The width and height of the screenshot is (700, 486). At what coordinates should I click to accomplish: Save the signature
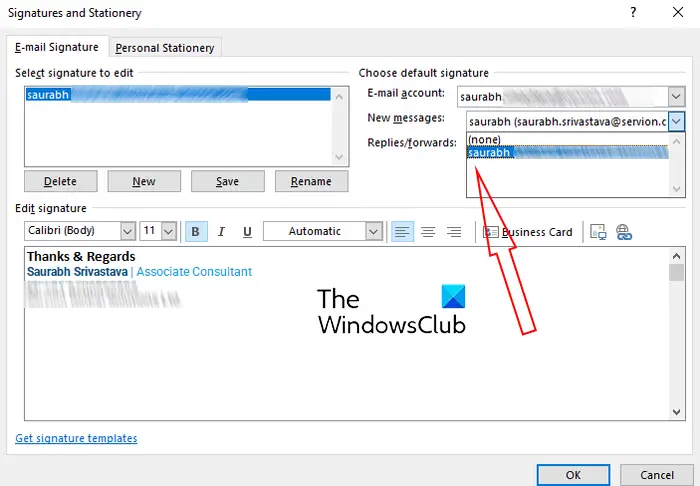(x=227, y=181)
